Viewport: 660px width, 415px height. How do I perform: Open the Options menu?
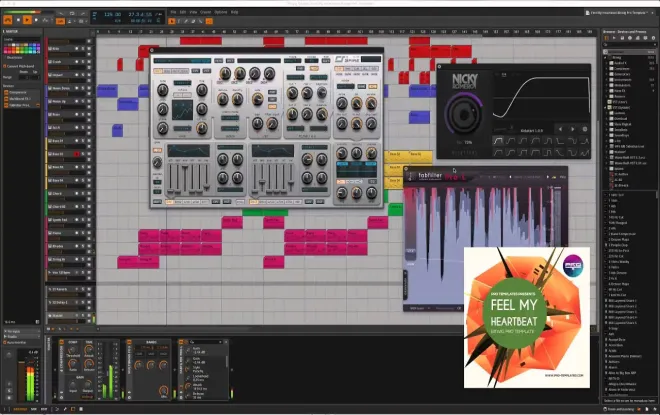pyautogui.click(x=221, y=12)
